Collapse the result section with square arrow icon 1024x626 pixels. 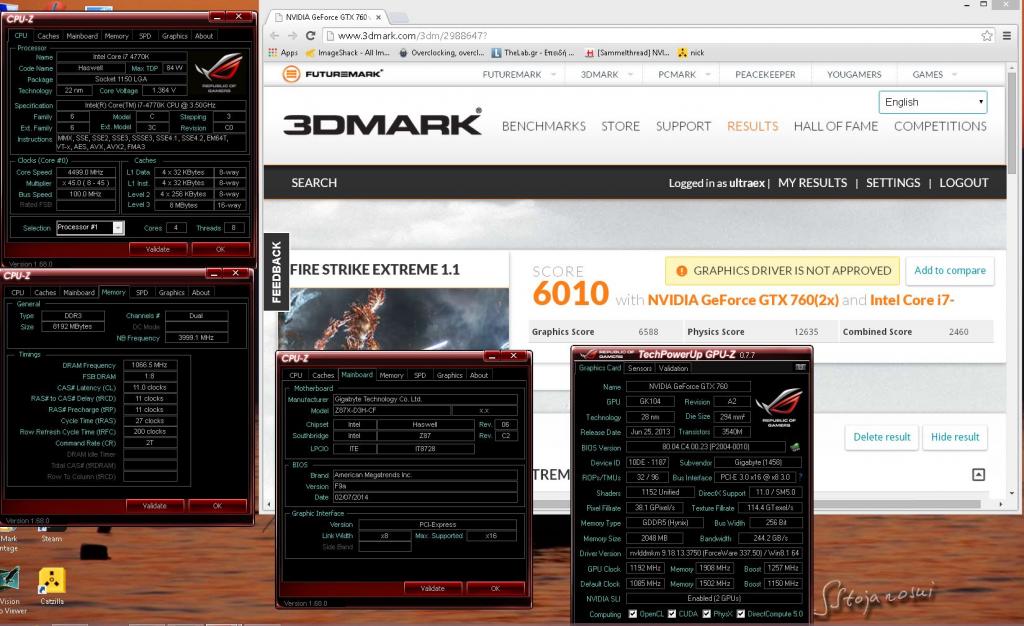click(978, 475)
